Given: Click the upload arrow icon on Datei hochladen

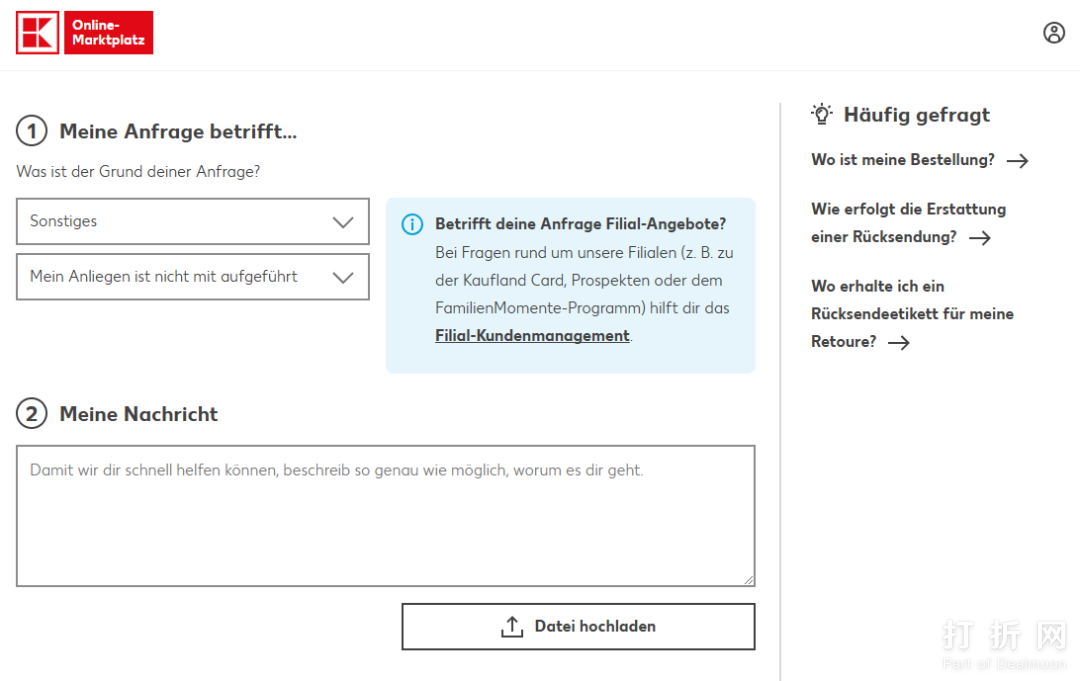Looking at the screenshot, I should (512, 627).
